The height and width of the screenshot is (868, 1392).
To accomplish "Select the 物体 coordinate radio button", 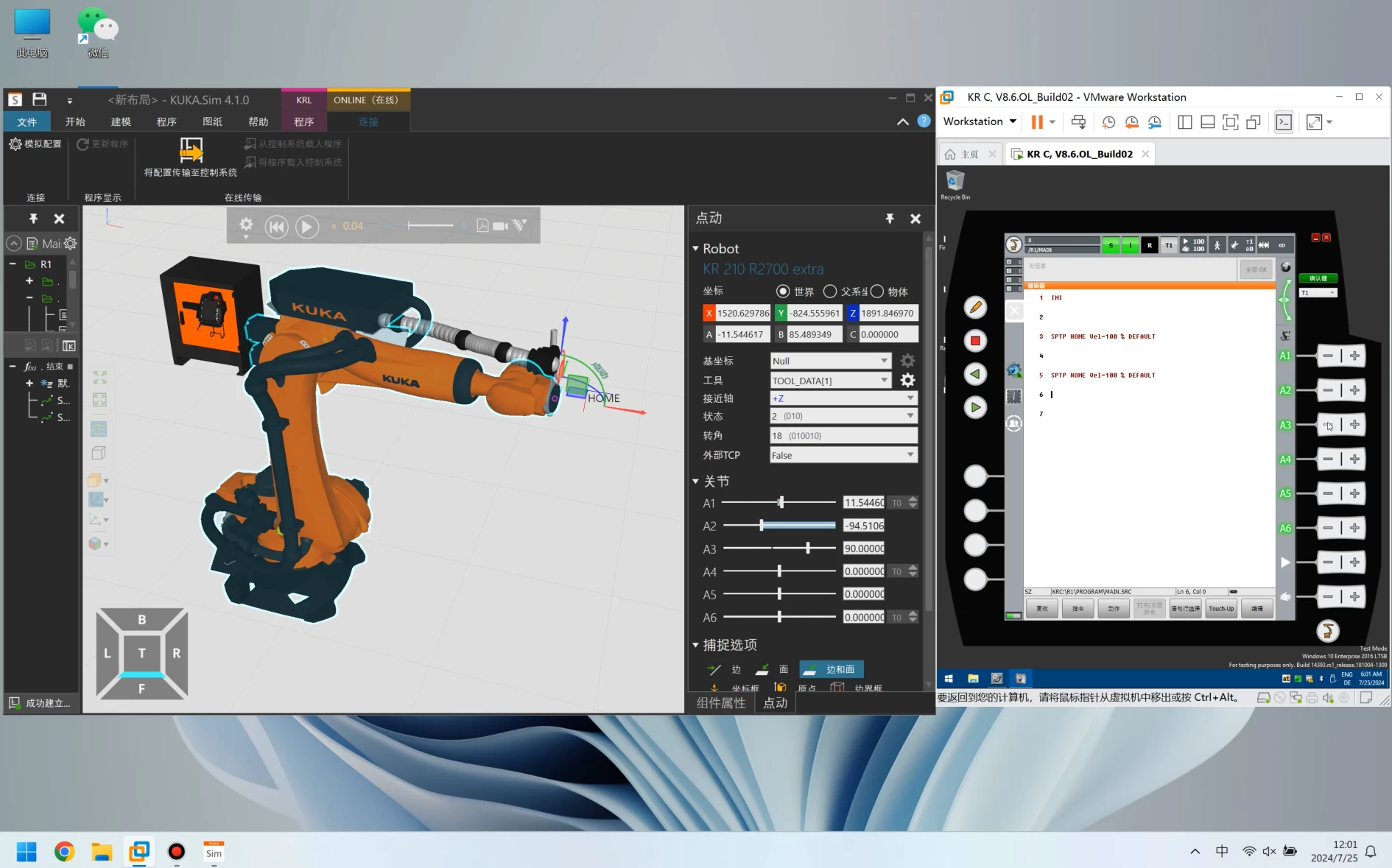I will pyautogui.click(x=877, y=292).
